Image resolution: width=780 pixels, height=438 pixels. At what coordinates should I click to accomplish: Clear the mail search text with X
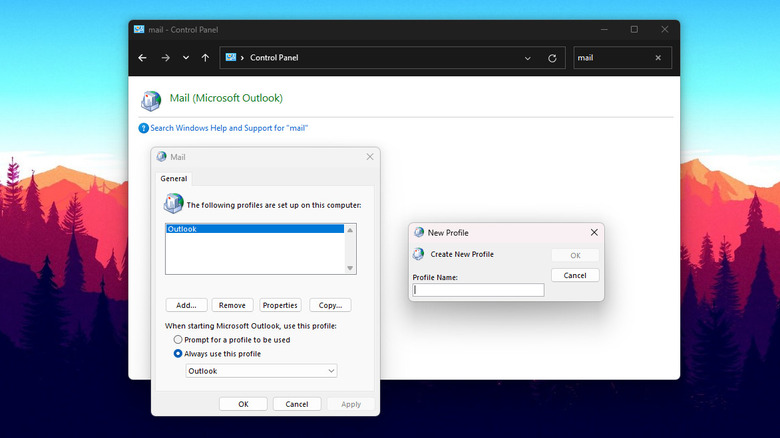pyautogui.click(x=658, y=58)
